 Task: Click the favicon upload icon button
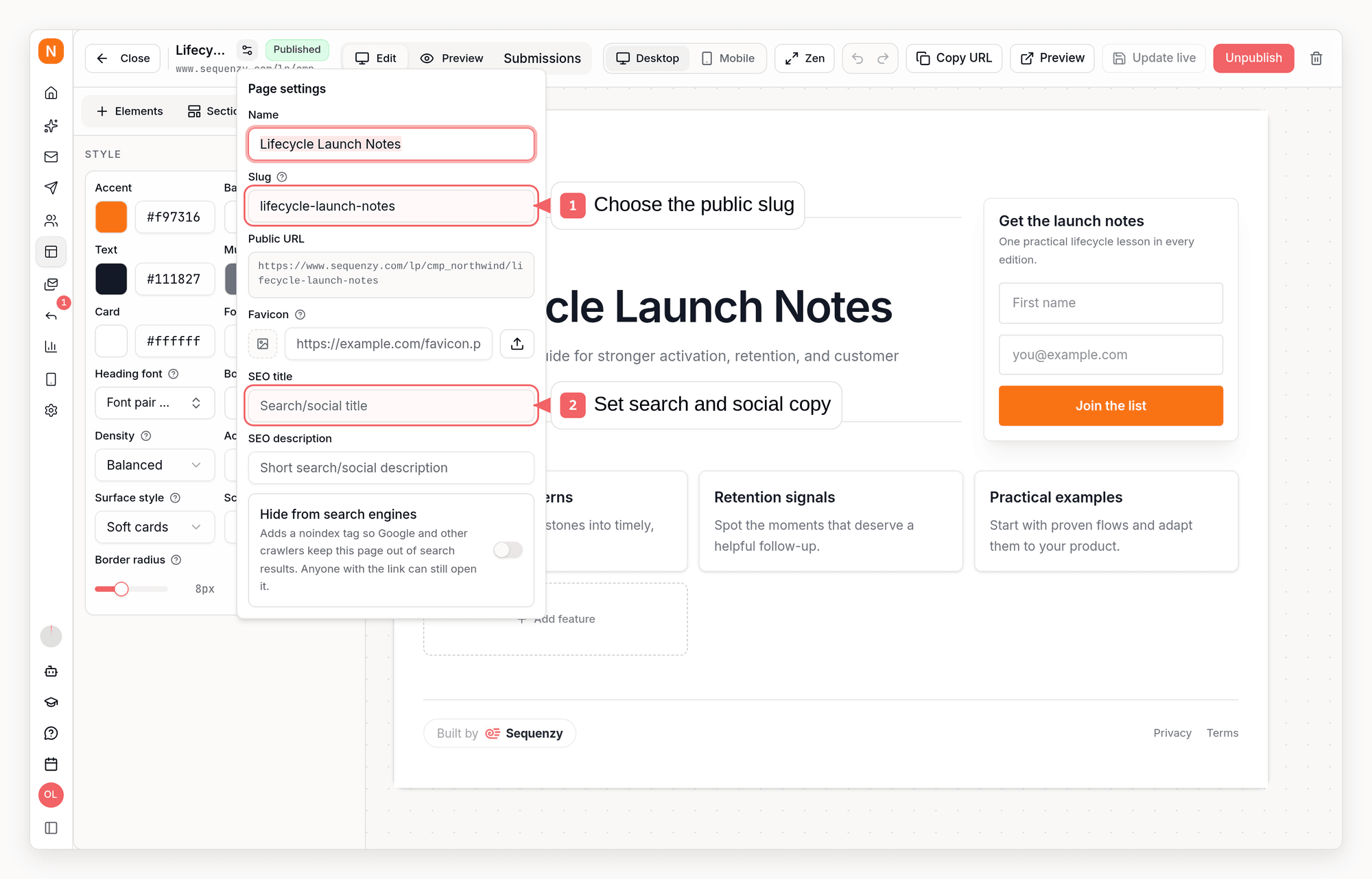point(517,344)
